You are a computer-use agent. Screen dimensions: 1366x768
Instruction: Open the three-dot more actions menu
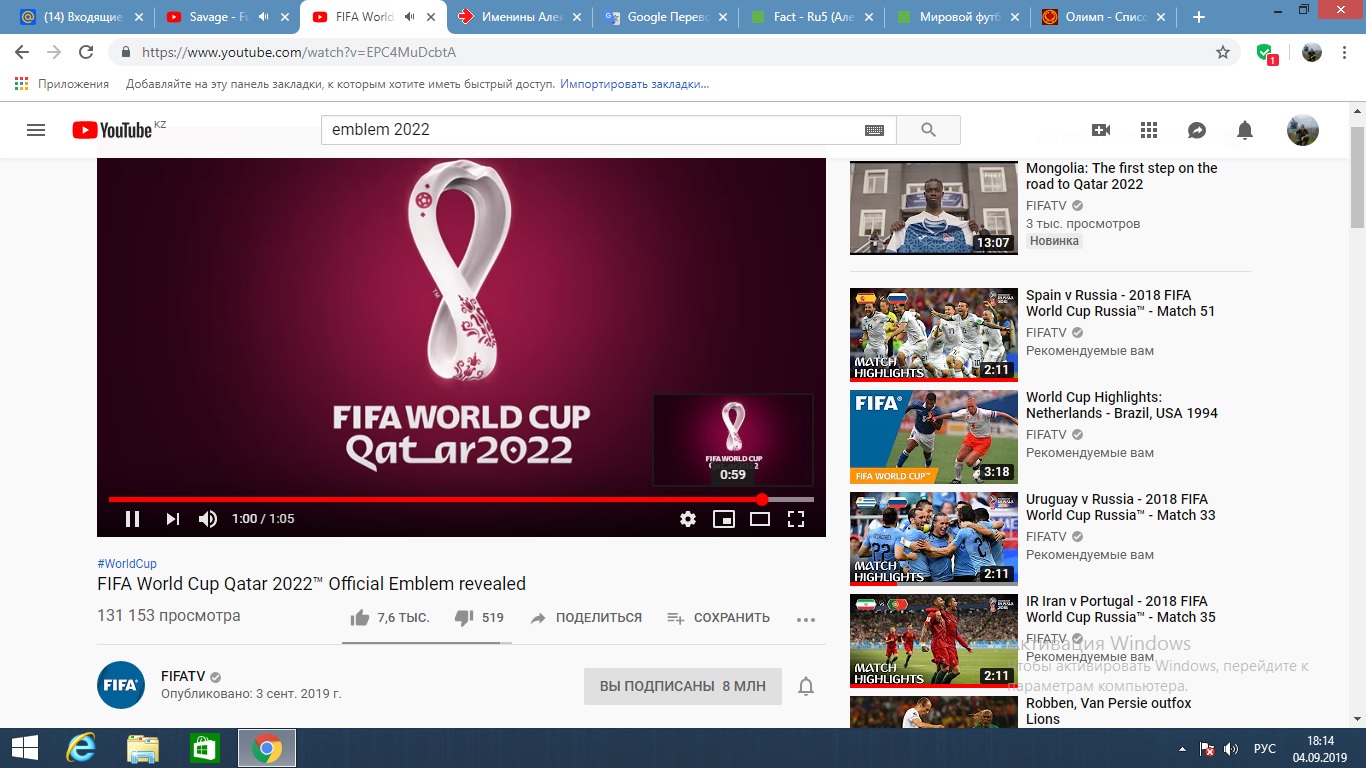[x=806, y=619]
